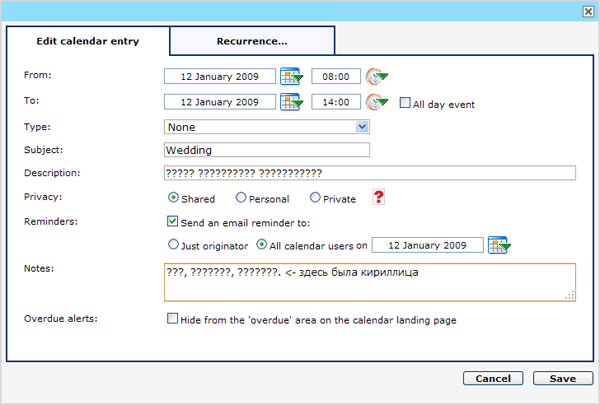
Task: Select the Edit calendar entry tab
Action: coord(88,41)
